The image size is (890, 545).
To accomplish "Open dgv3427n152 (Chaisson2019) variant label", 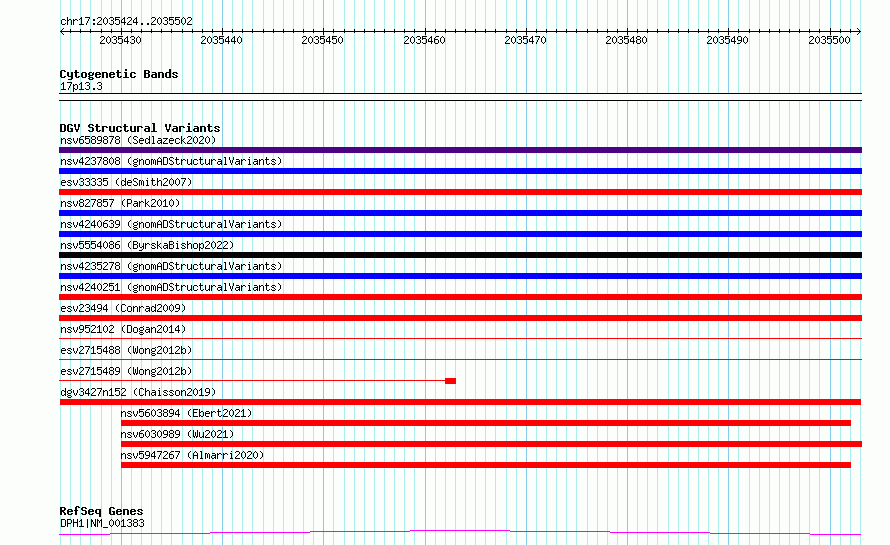I will 138,392.
